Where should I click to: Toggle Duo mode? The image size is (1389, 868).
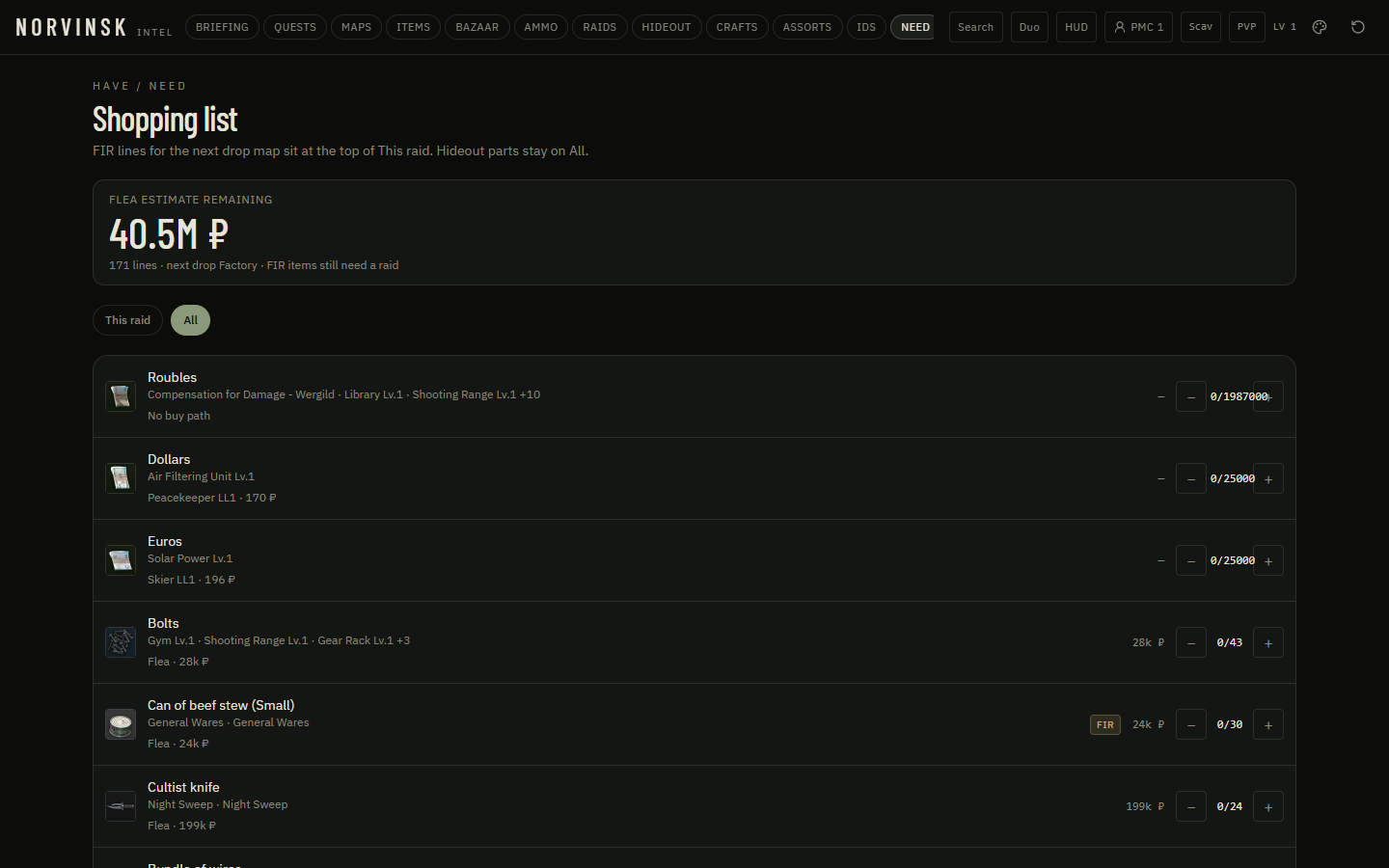tap(1029, 27)
